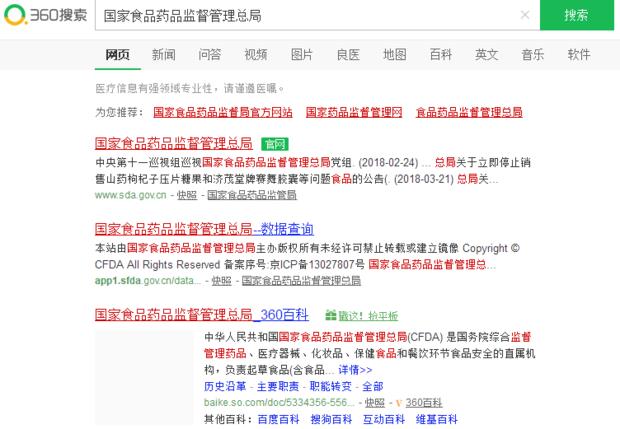The image size is (620, 429).
Task: Switch to the 视频 tab
Action: 255,55
